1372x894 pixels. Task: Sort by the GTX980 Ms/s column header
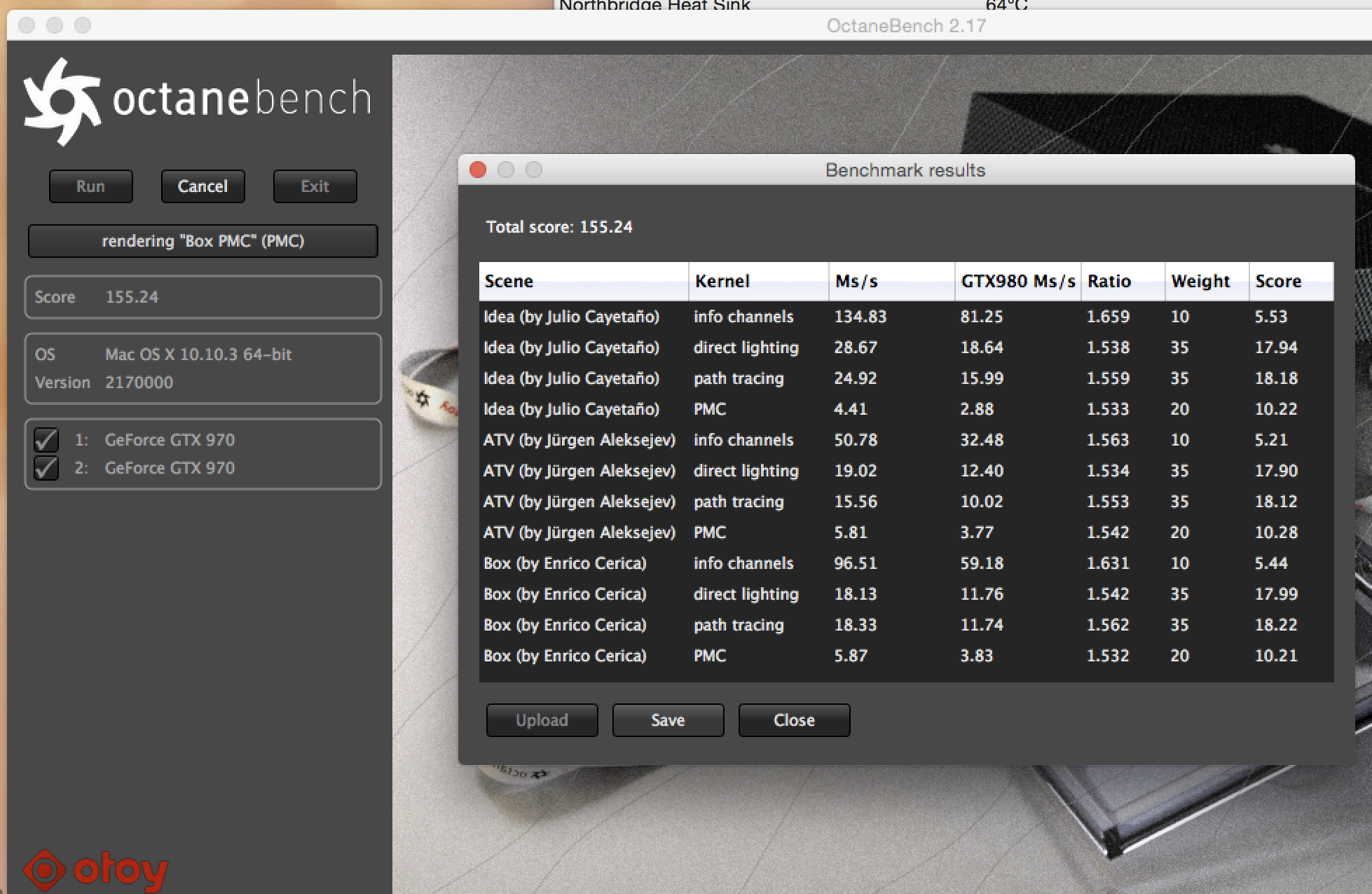pyautogui.click(x=1018, y=282)
